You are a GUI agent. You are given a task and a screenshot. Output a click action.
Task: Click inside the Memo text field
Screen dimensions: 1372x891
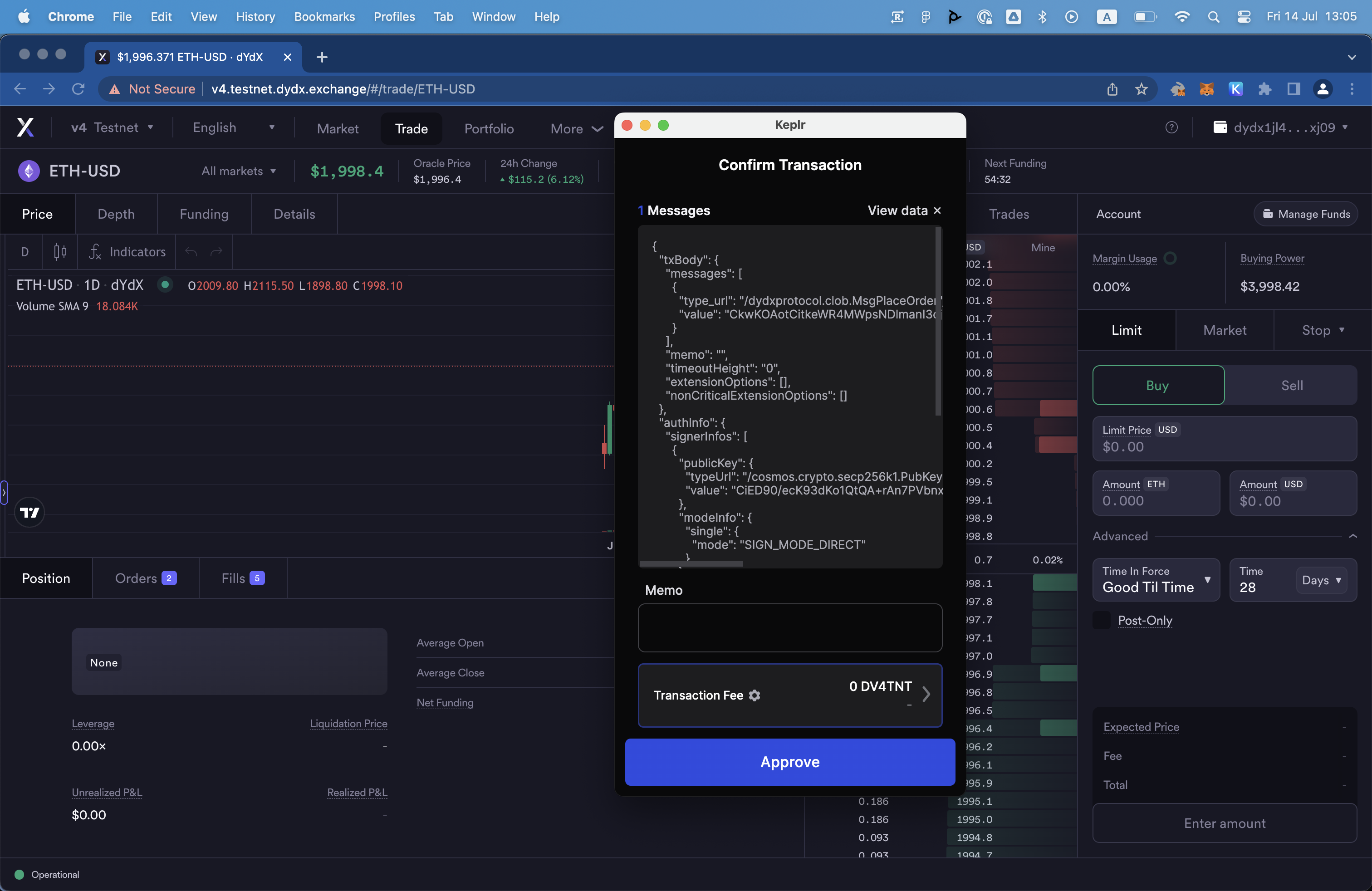pos(790,627)
